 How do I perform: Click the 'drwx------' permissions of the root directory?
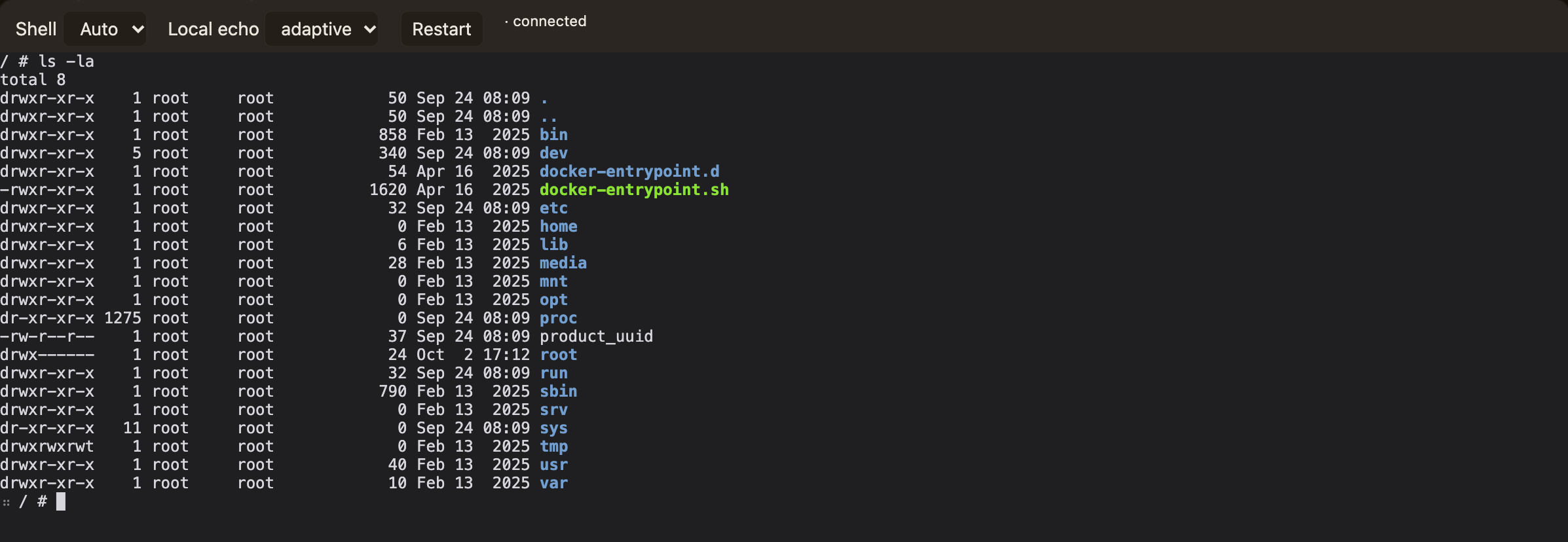click(47, 355)
